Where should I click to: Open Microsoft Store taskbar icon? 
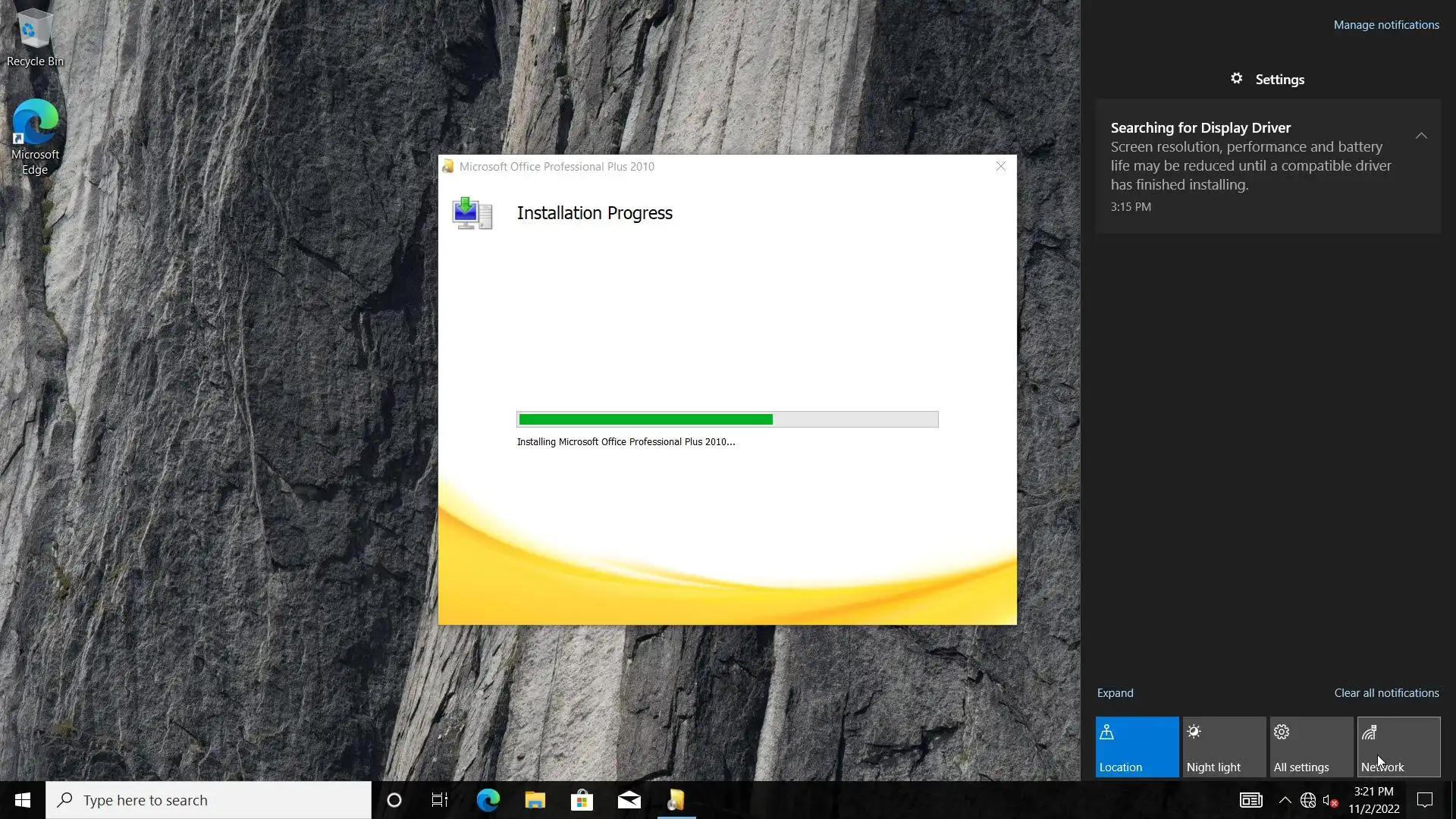(x=582, y=800)
